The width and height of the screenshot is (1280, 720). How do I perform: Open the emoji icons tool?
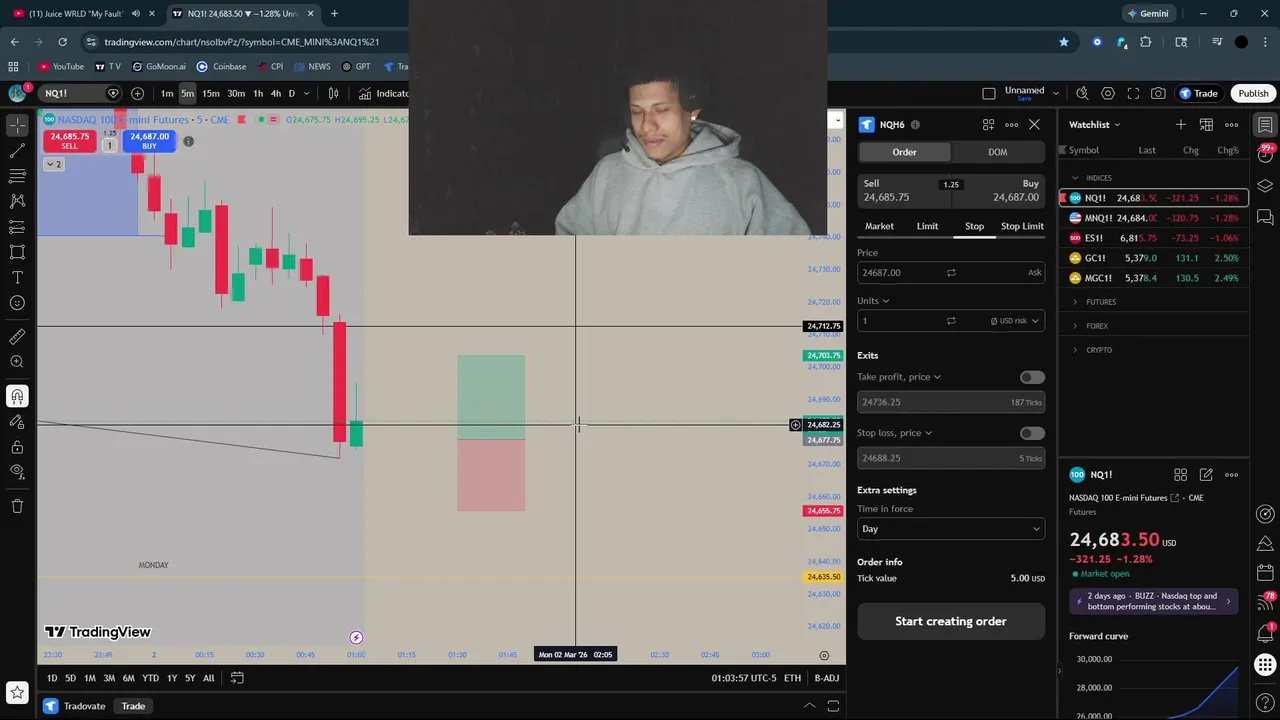point(17,303)
